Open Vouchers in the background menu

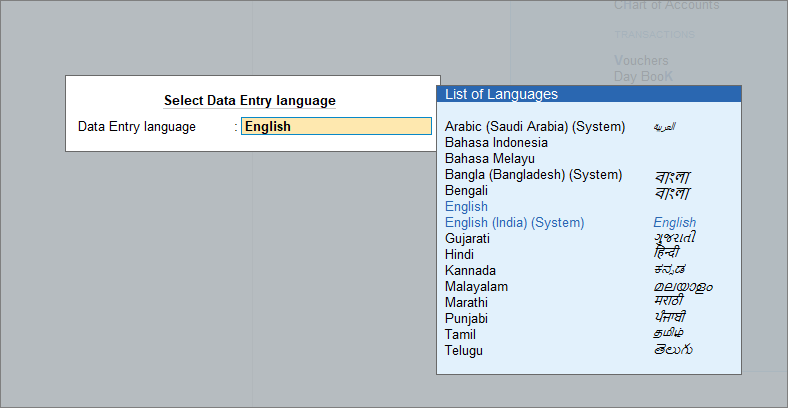(x=641, y=61)
